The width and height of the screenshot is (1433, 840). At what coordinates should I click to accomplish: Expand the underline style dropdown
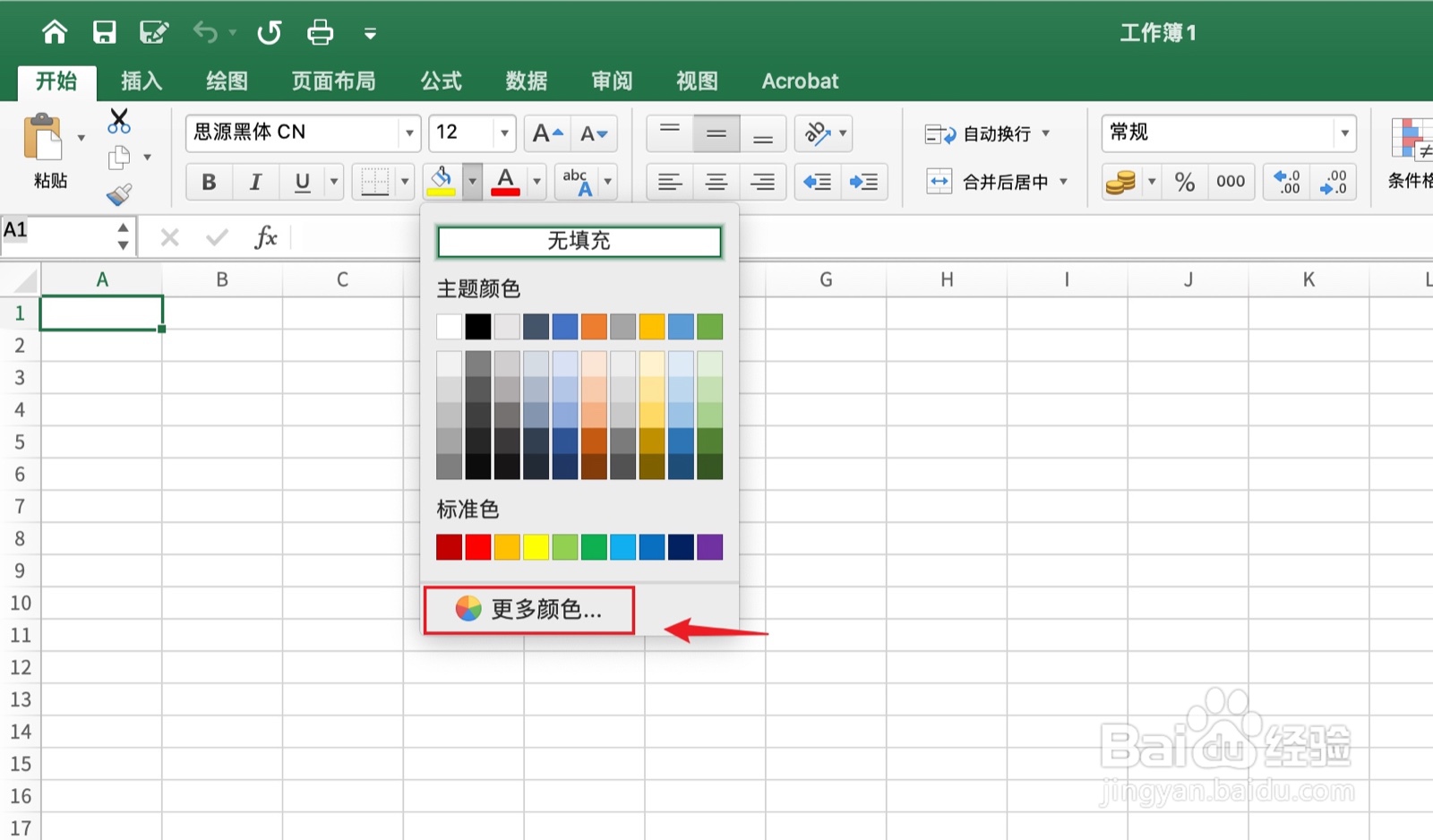pyautogui.click(x=334, y=181)
